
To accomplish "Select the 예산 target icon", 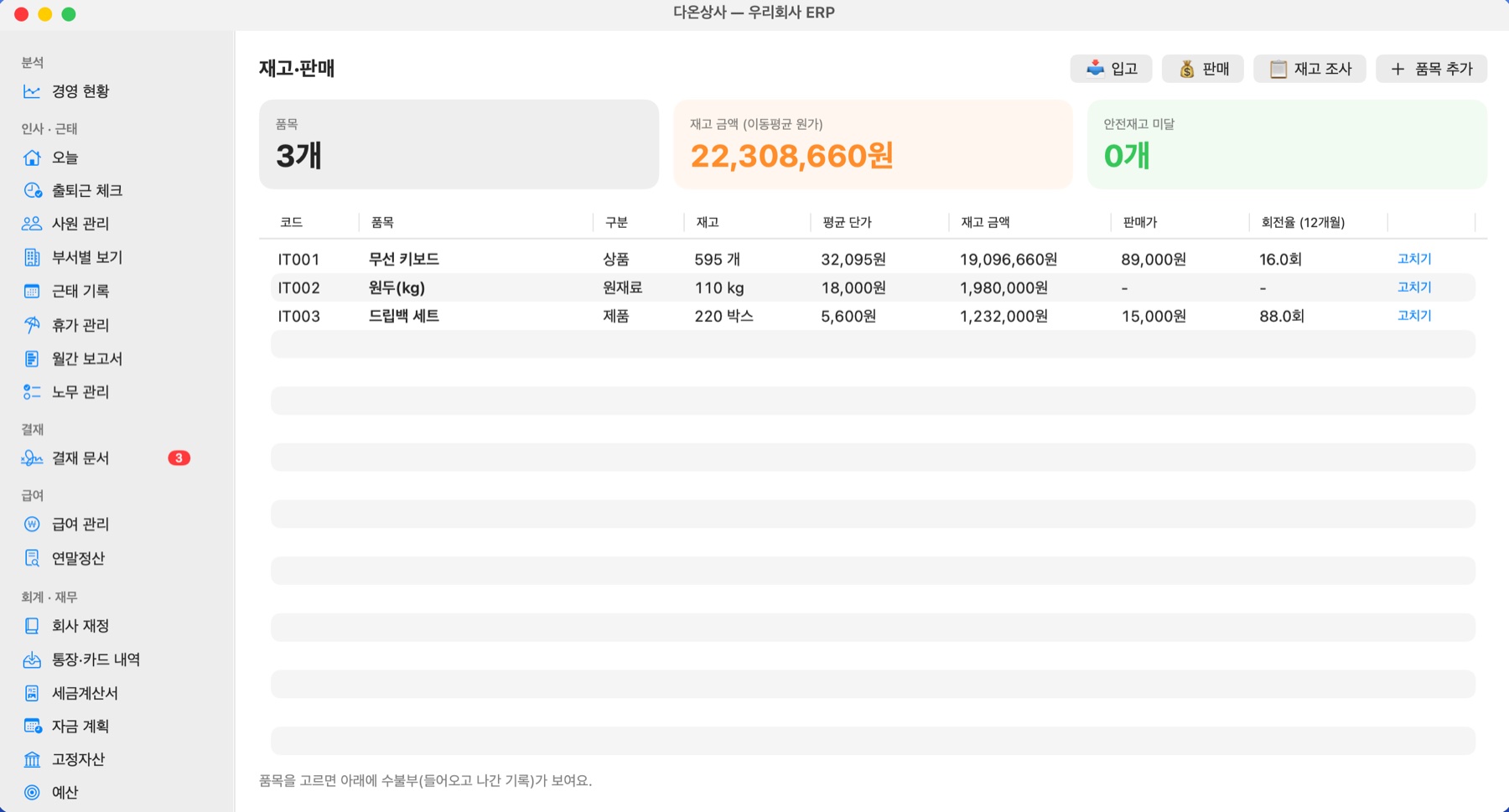I will pos(32,793).
